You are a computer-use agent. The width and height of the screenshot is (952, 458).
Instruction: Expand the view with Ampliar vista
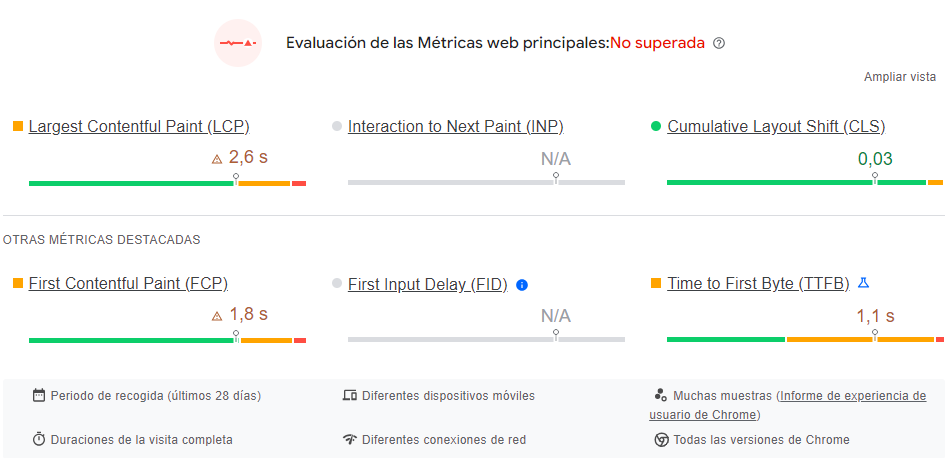(900, 77)
